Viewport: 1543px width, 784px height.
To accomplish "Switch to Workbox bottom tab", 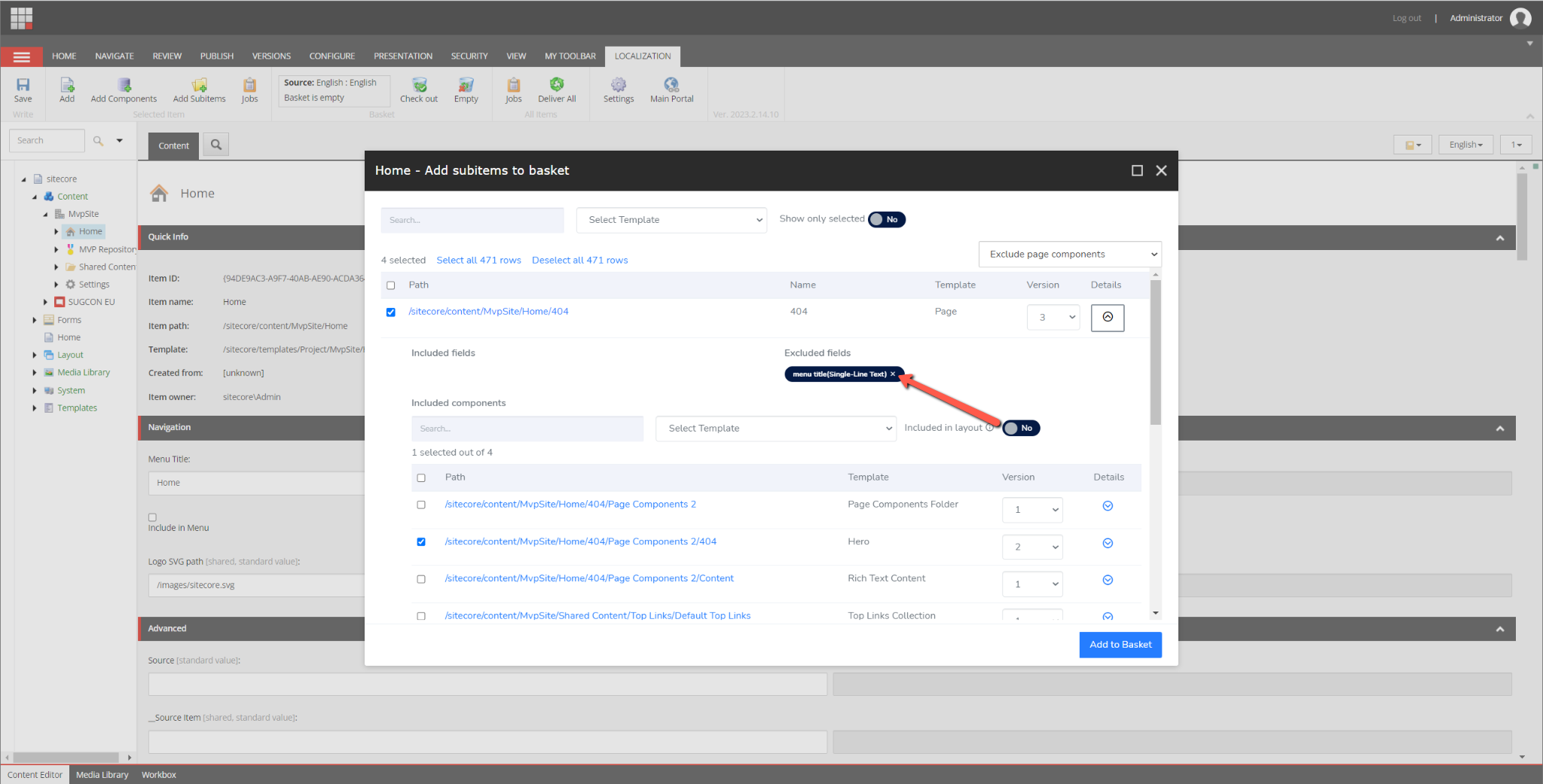I will [x=159, y=774].
